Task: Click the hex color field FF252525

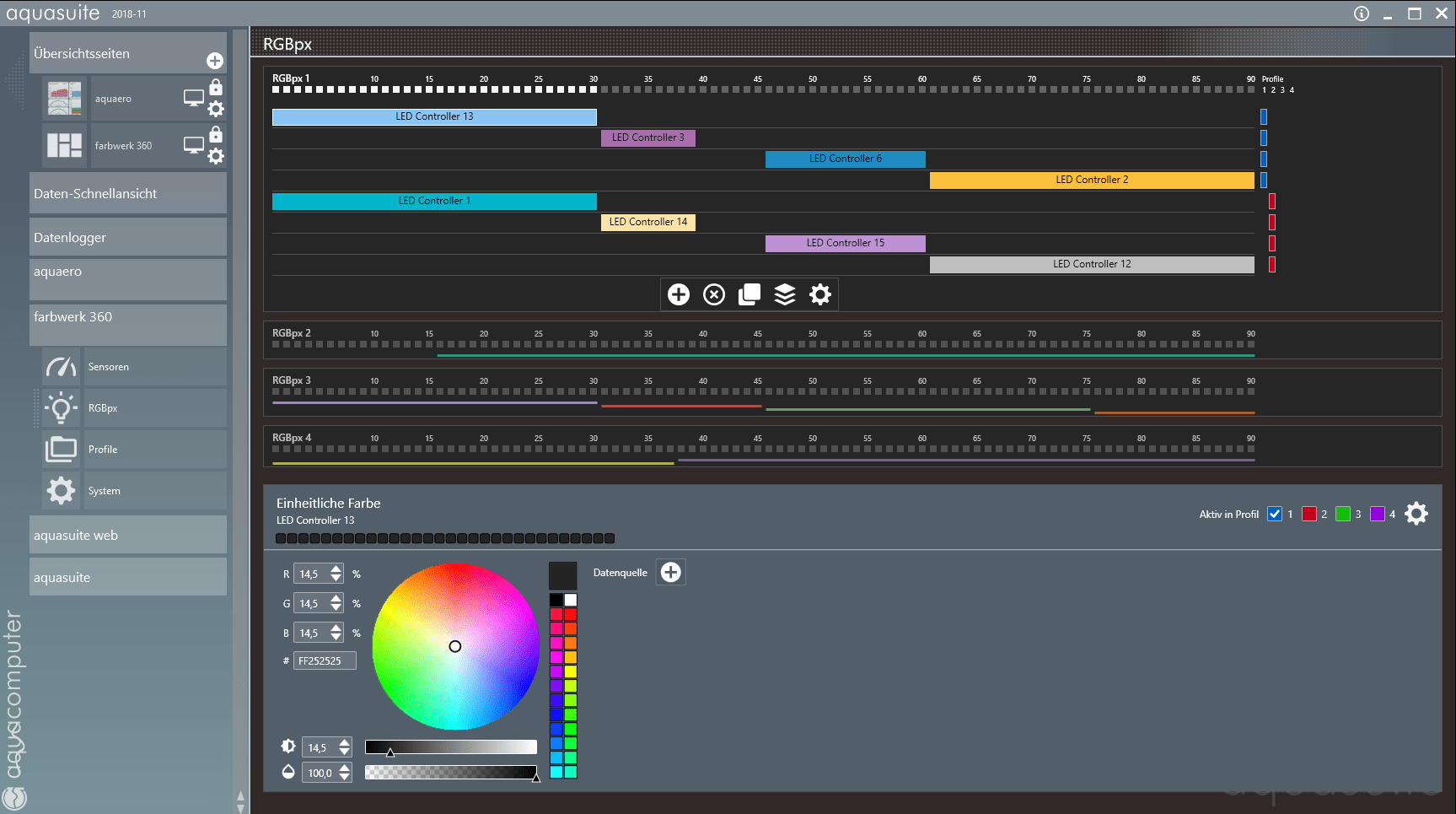Action: click(x=325, y=660)
